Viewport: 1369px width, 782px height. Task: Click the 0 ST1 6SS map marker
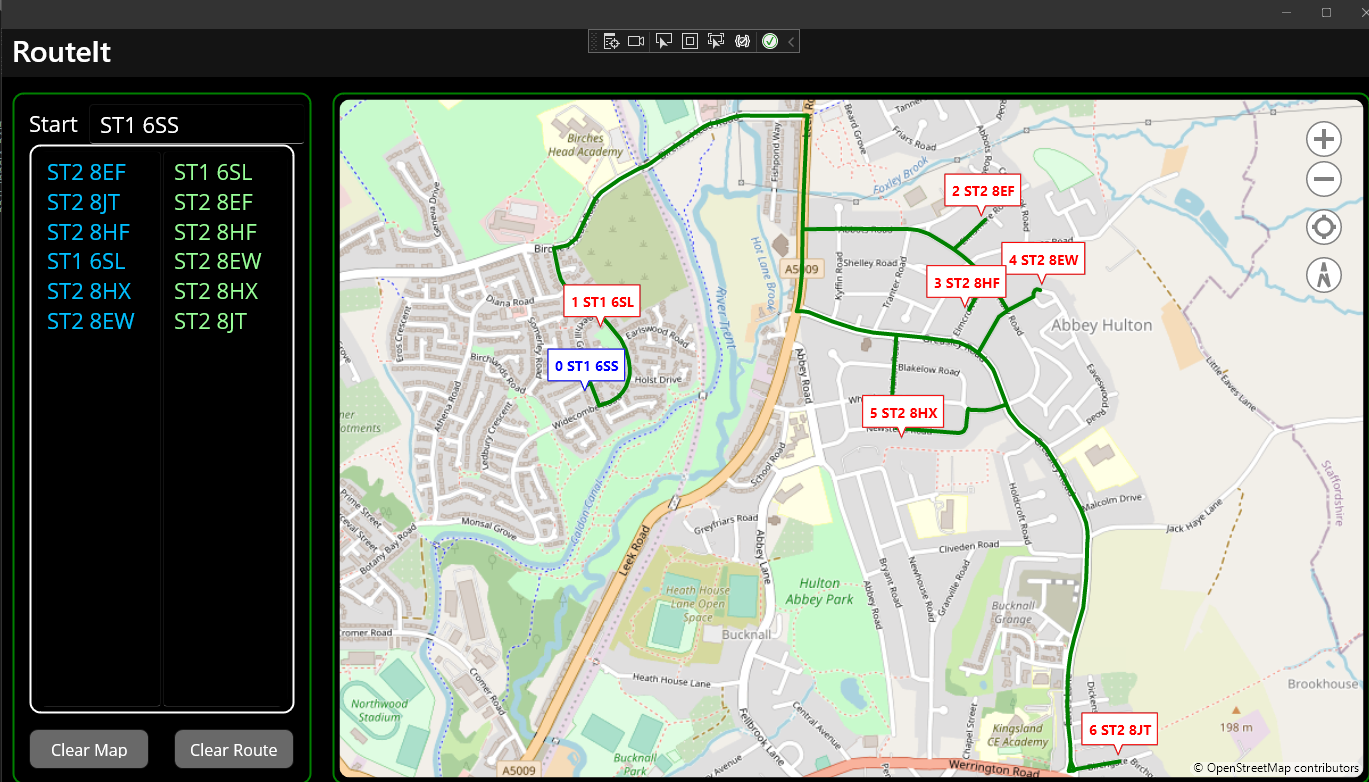(586, 366)
